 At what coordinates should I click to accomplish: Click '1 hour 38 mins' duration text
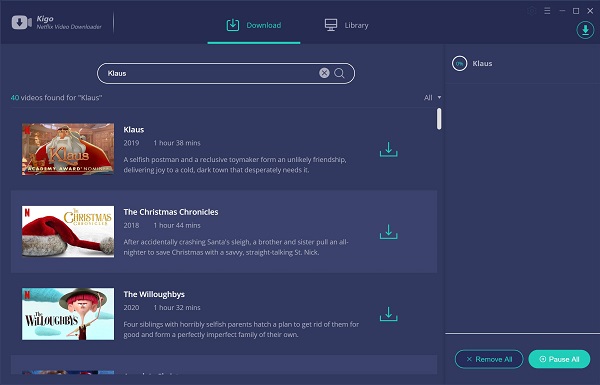(x=177, y=143)
